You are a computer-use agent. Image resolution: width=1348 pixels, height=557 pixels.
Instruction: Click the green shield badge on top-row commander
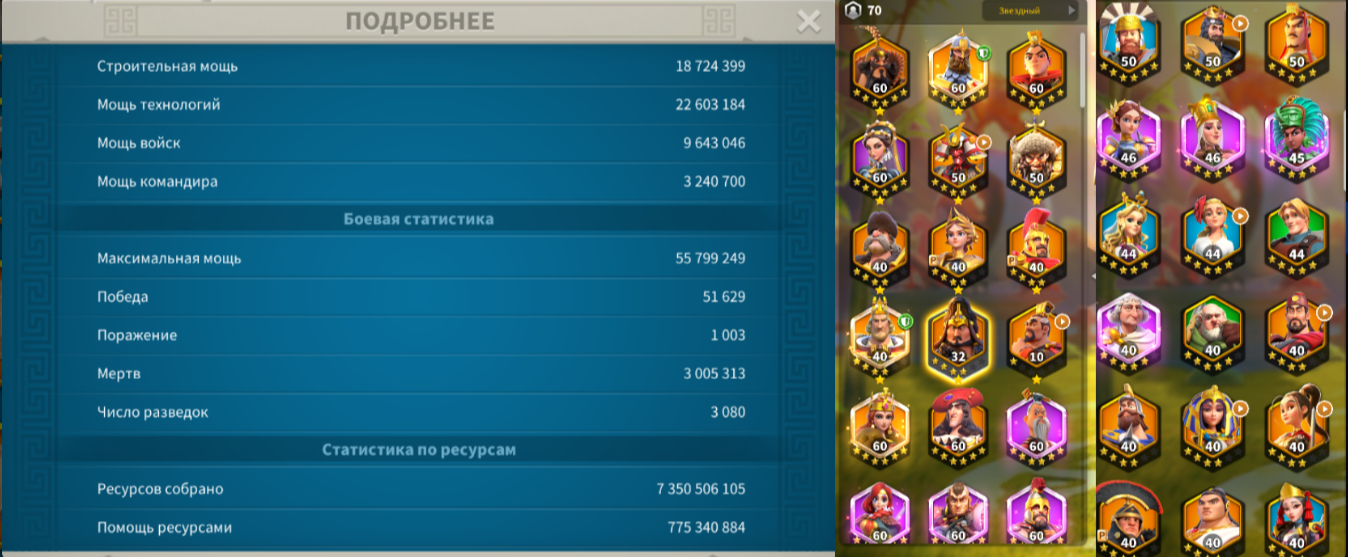pyautogui.click(x=984, y=53)
